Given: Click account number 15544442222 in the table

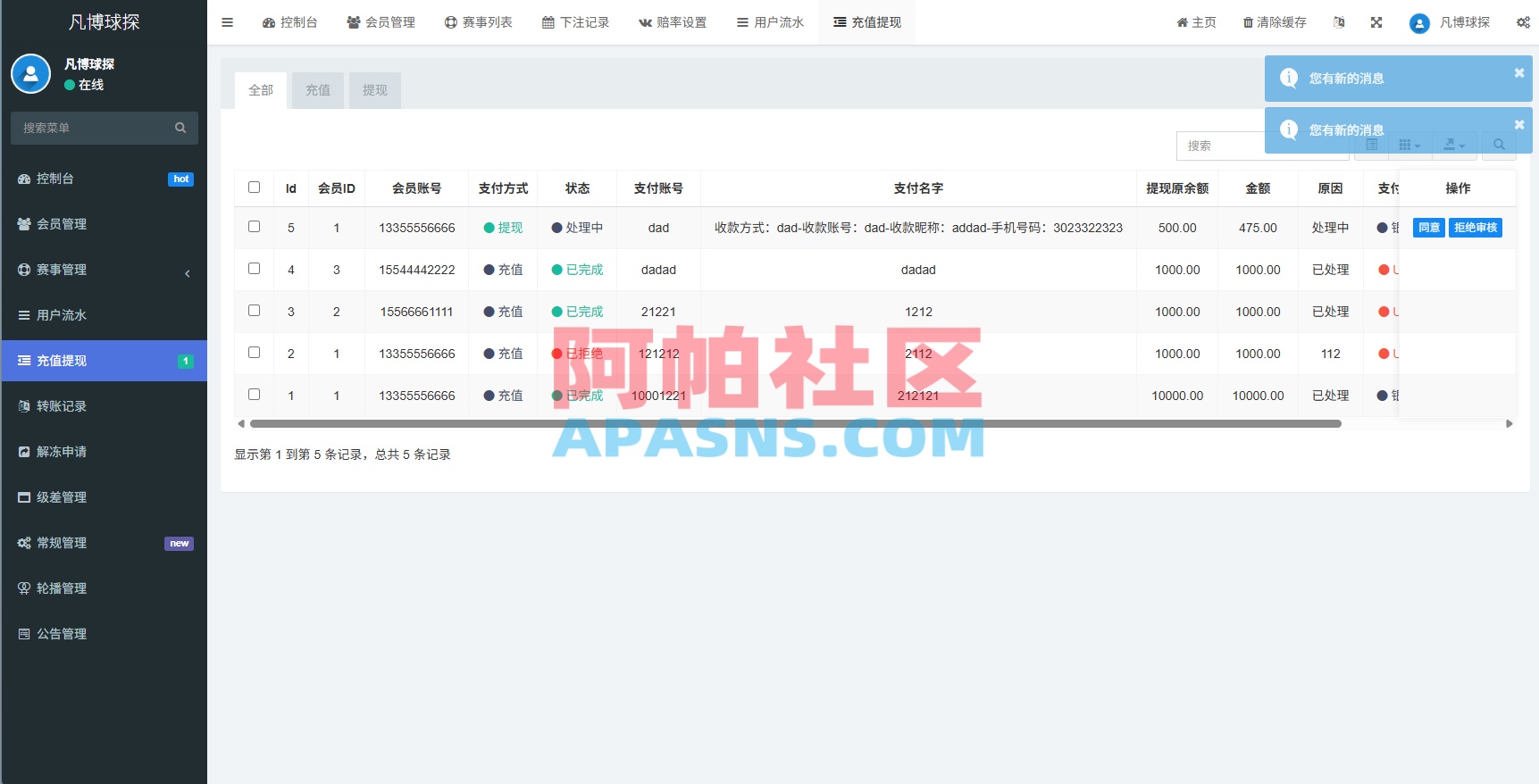Looking at the screenshot, I should (417, 270).
